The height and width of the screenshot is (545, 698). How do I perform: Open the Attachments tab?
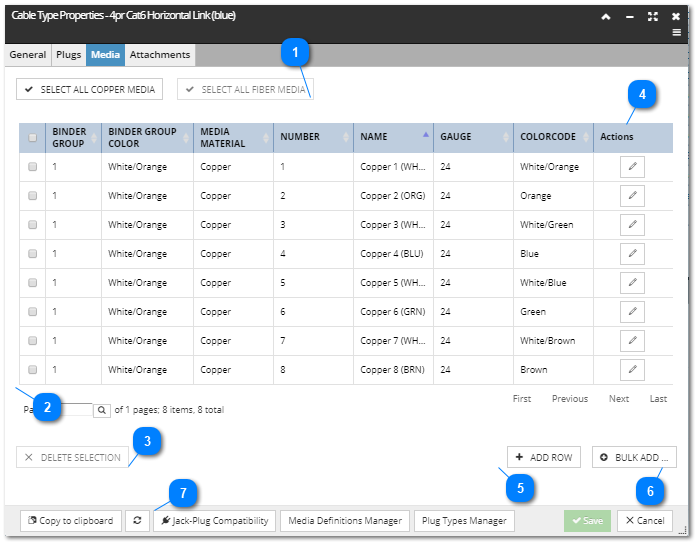(160, 55)
